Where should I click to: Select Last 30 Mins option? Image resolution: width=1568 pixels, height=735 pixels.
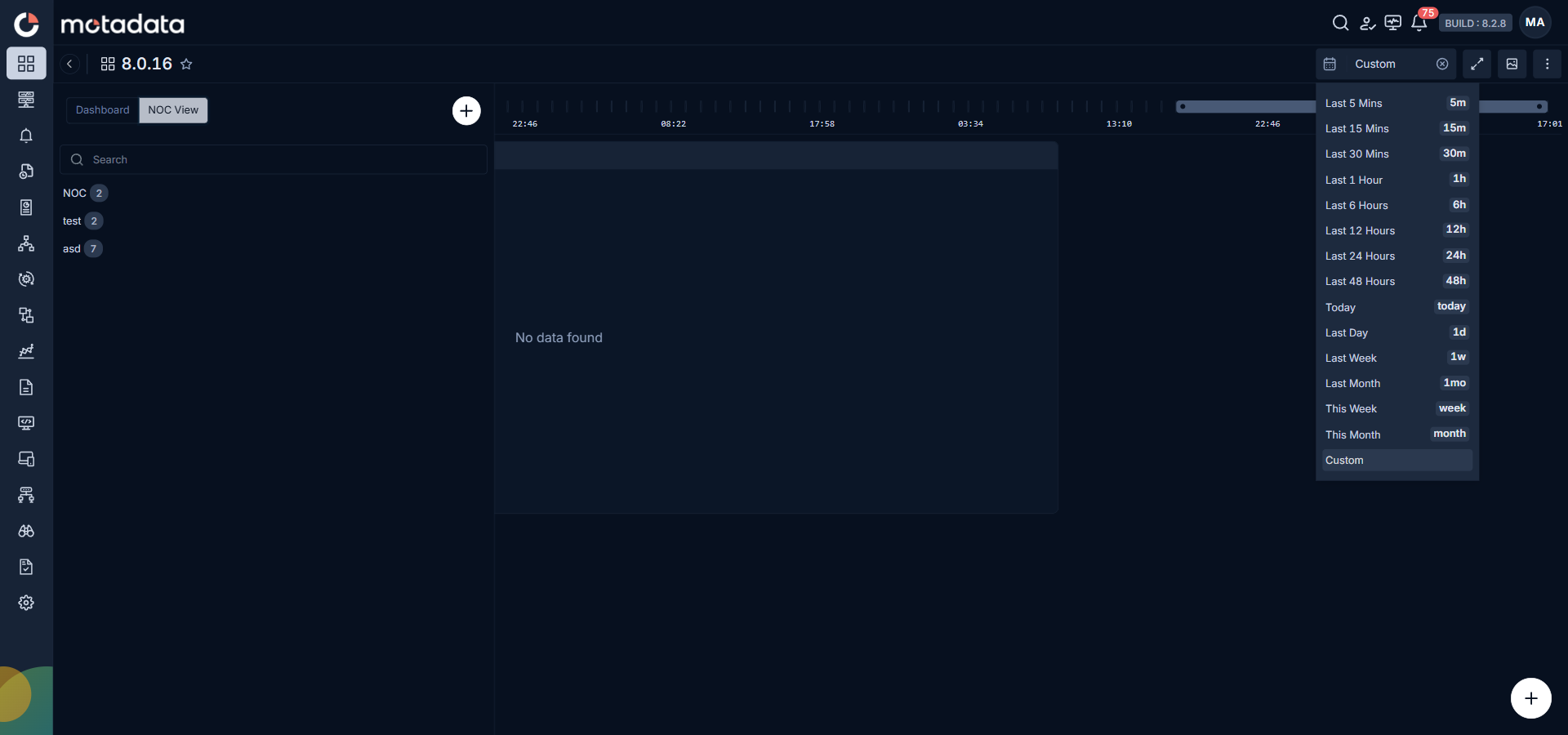pyautogui.click(x=1396, y=154)
